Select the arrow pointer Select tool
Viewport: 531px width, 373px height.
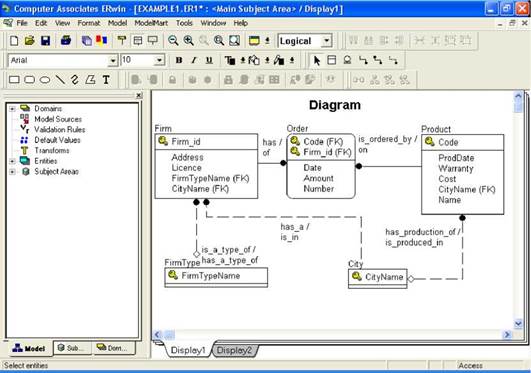(317, 60)
